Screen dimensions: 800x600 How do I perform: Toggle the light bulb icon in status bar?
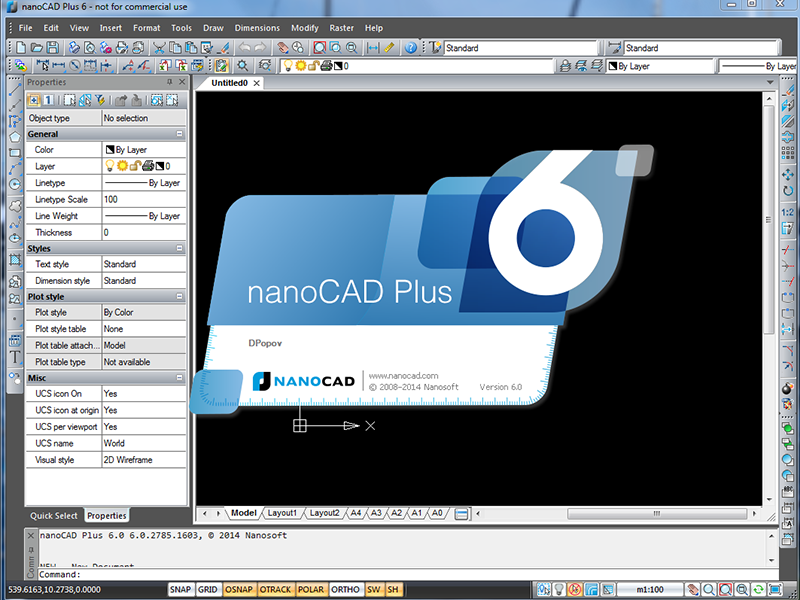click(559, 590)
